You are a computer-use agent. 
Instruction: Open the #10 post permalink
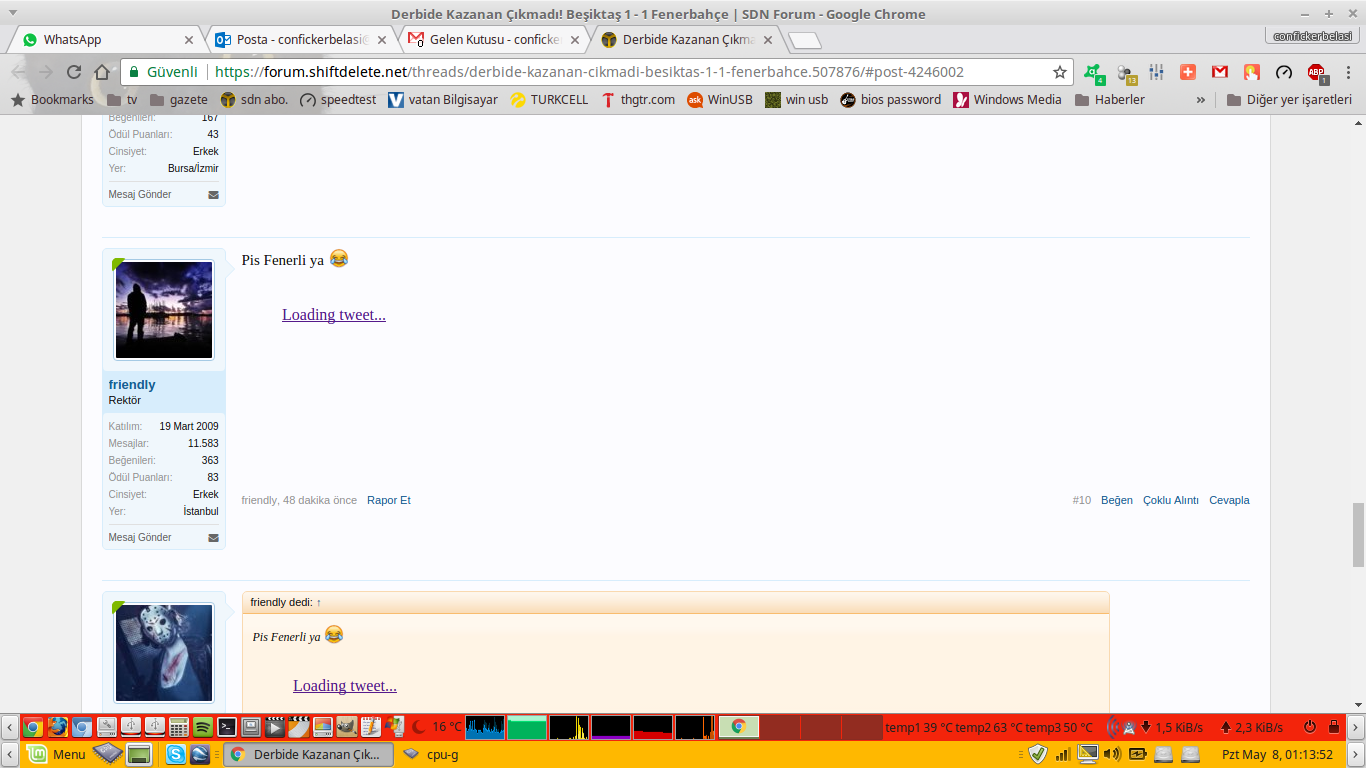[1082, 500]
